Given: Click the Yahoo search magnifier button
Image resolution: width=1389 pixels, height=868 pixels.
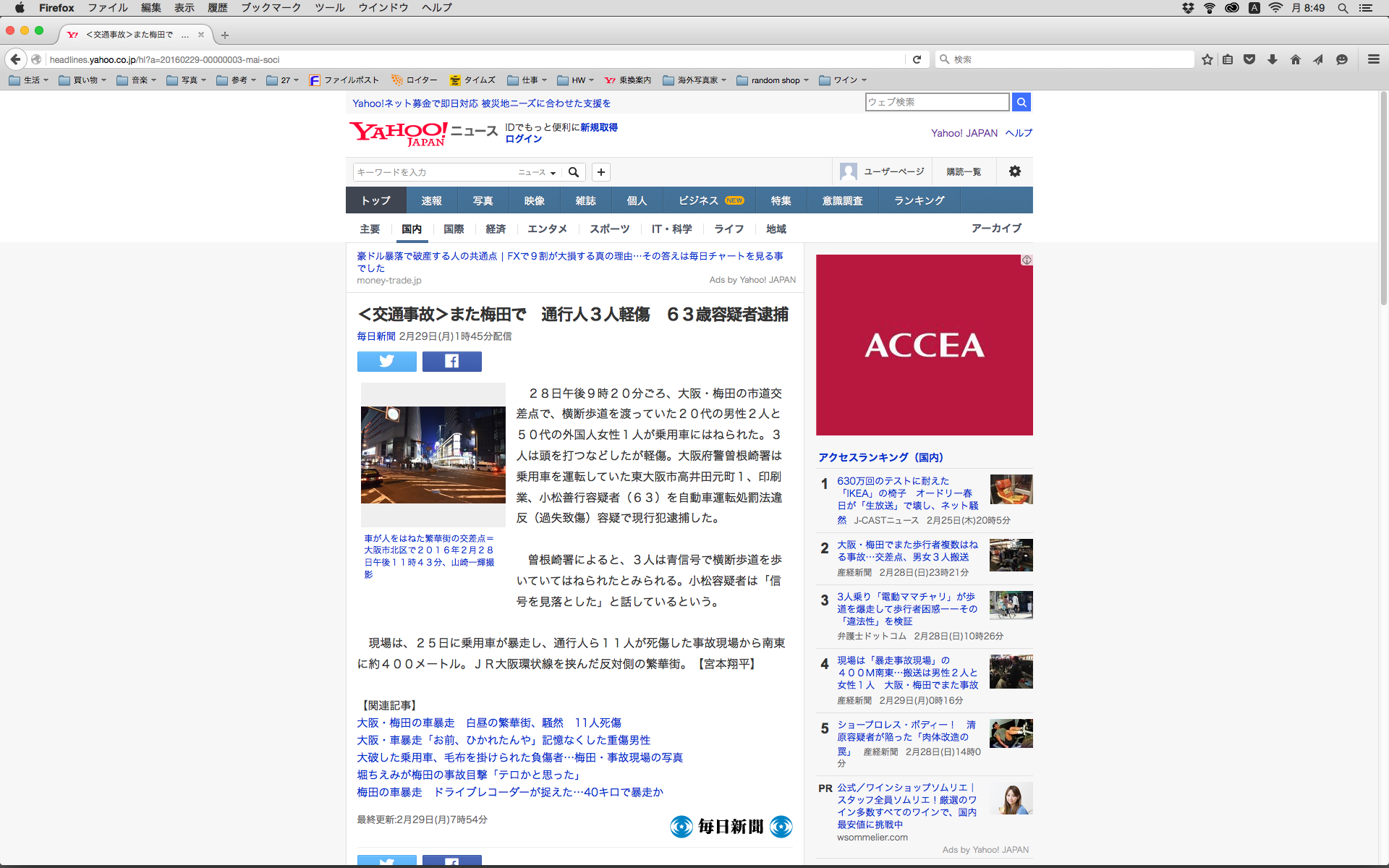Looking at the screenshot, I should pyautogui.click(x=1021, y=102).
